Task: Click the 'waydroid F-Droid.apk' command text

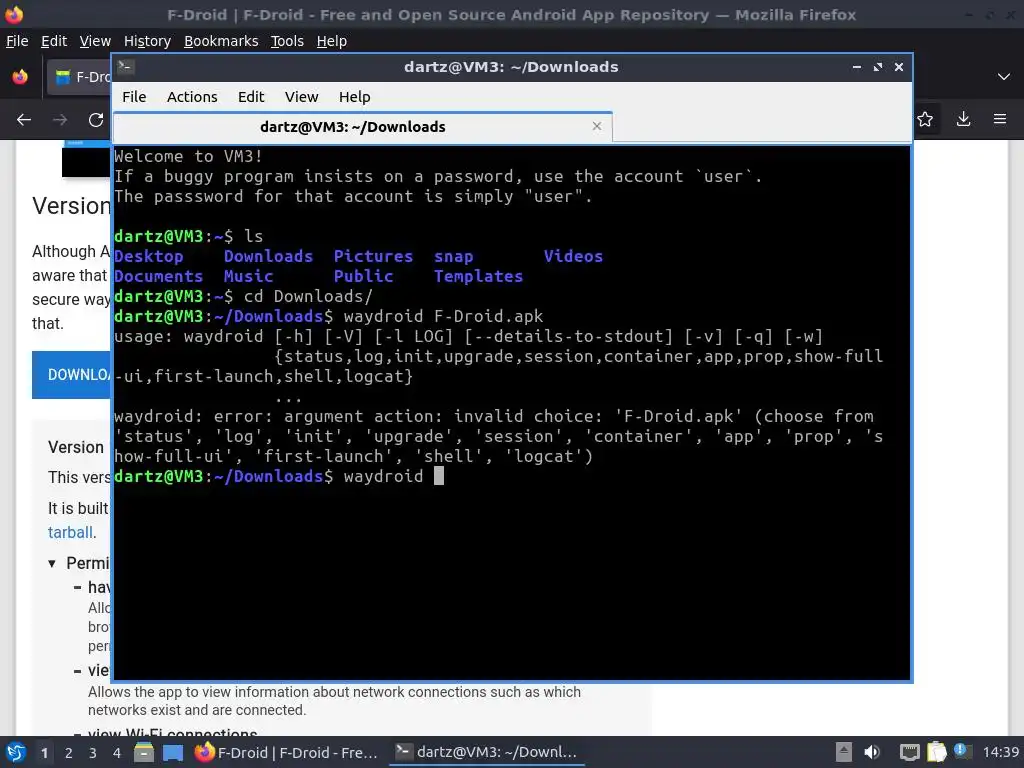Action: click(x=443, y=316)
